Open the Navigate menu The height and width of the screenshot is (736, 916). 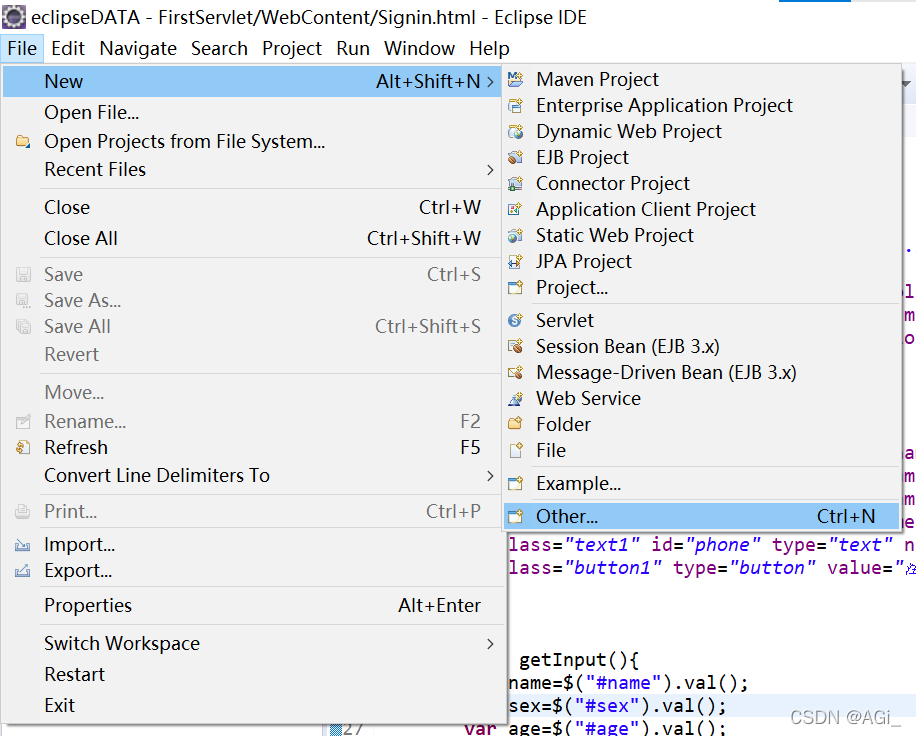coord(138,48)
